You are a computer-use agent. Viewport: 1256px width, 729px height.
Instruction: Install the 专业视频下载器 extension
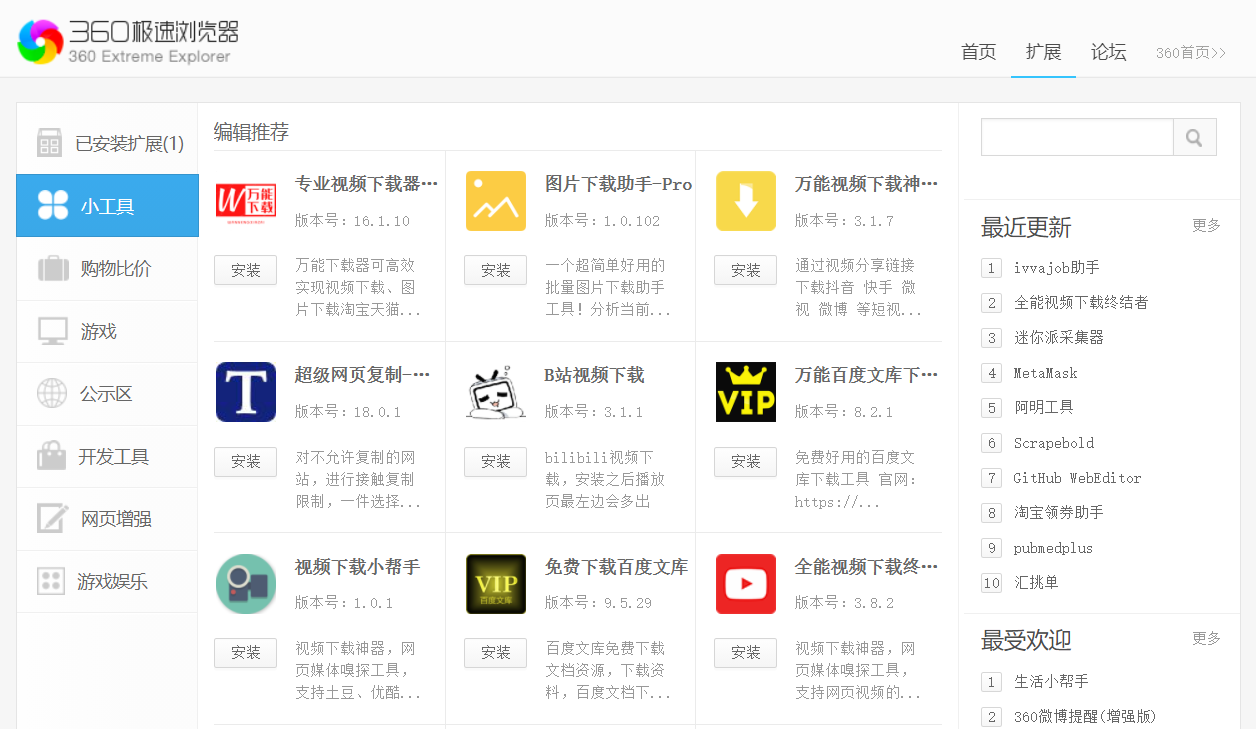(246, 270)
